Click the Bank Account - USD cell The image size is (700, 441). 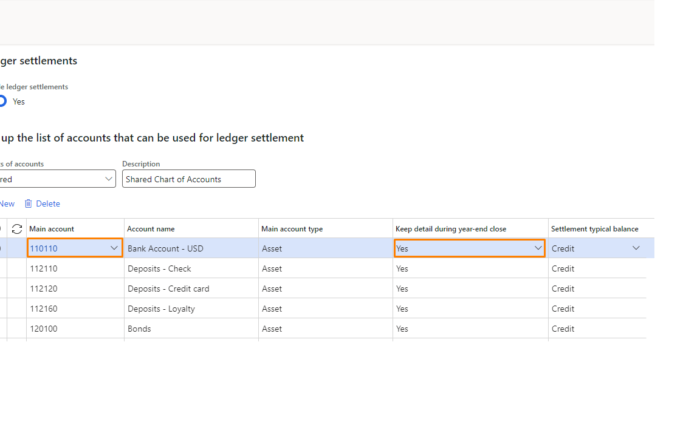pos(192,248)
